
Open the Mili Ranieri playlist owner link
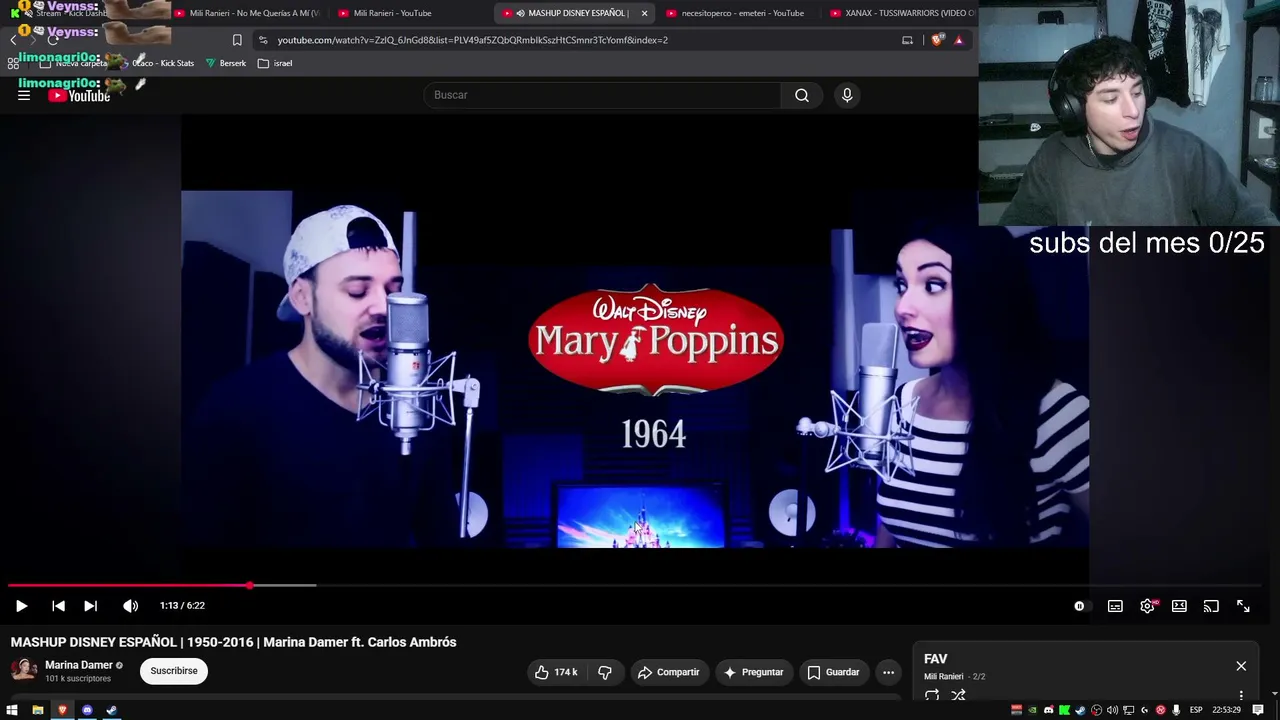[943, 677]
